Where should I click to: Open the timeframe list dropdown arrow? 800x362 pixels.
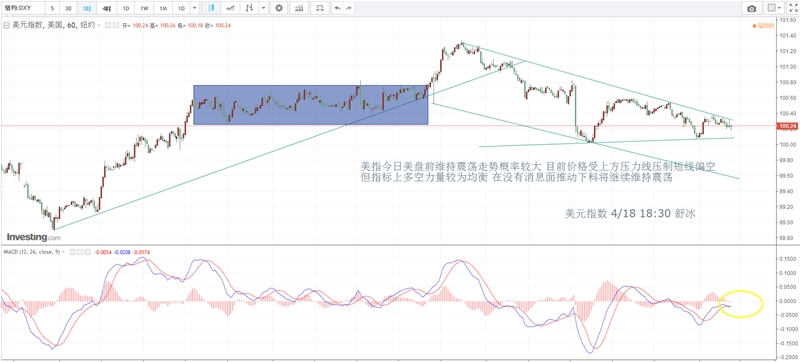194,8
